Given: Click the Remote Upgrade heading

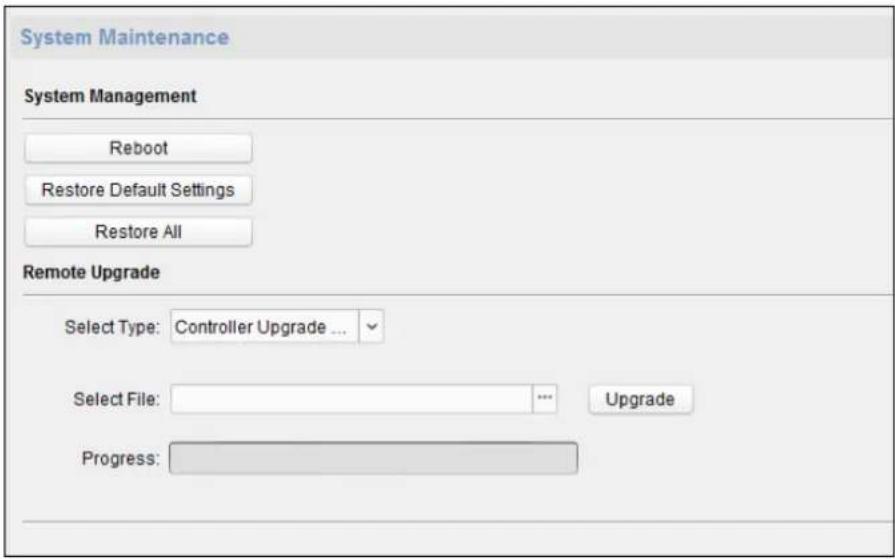Looking at the screenshot, I should tap(91, 272).
